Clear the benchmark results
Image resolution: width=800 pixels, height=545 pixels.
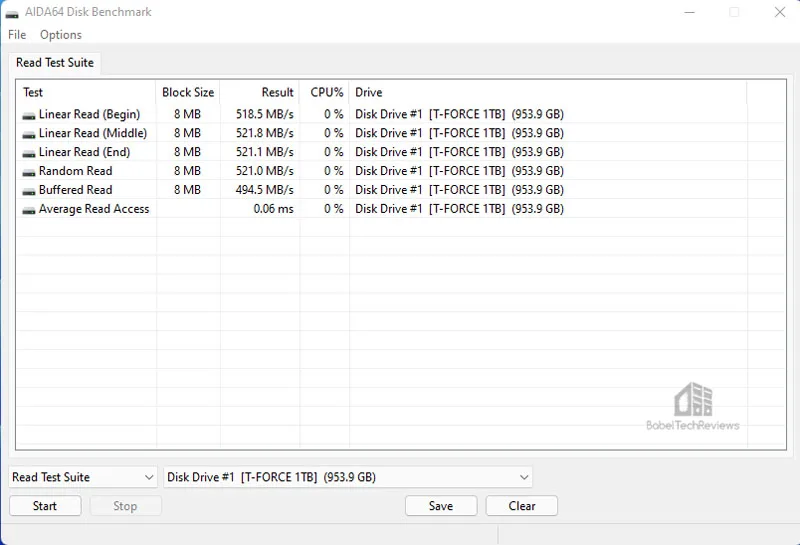521,506
